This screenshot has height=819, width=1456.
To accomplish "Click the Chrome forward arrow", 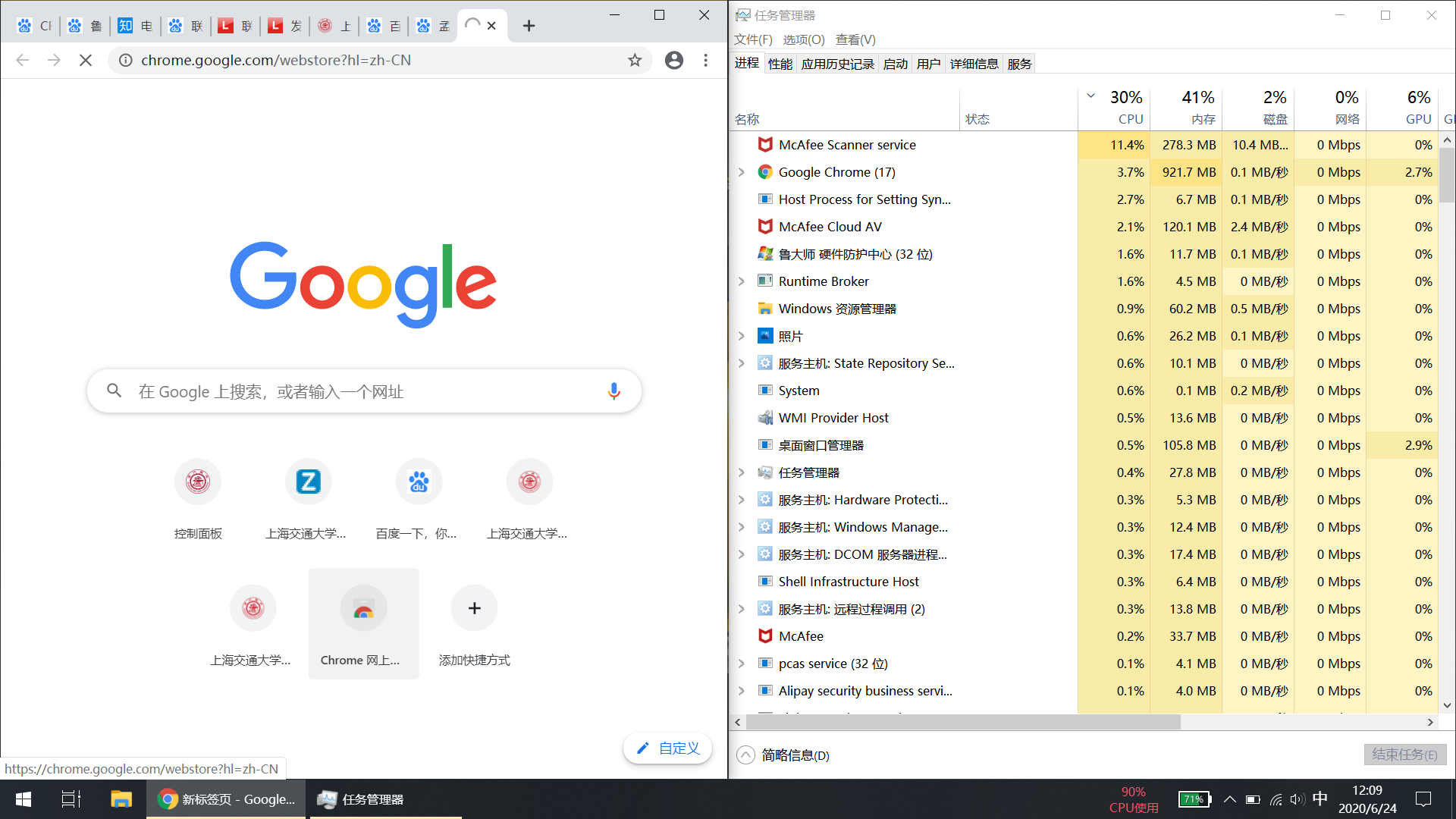I will [54, 60].
